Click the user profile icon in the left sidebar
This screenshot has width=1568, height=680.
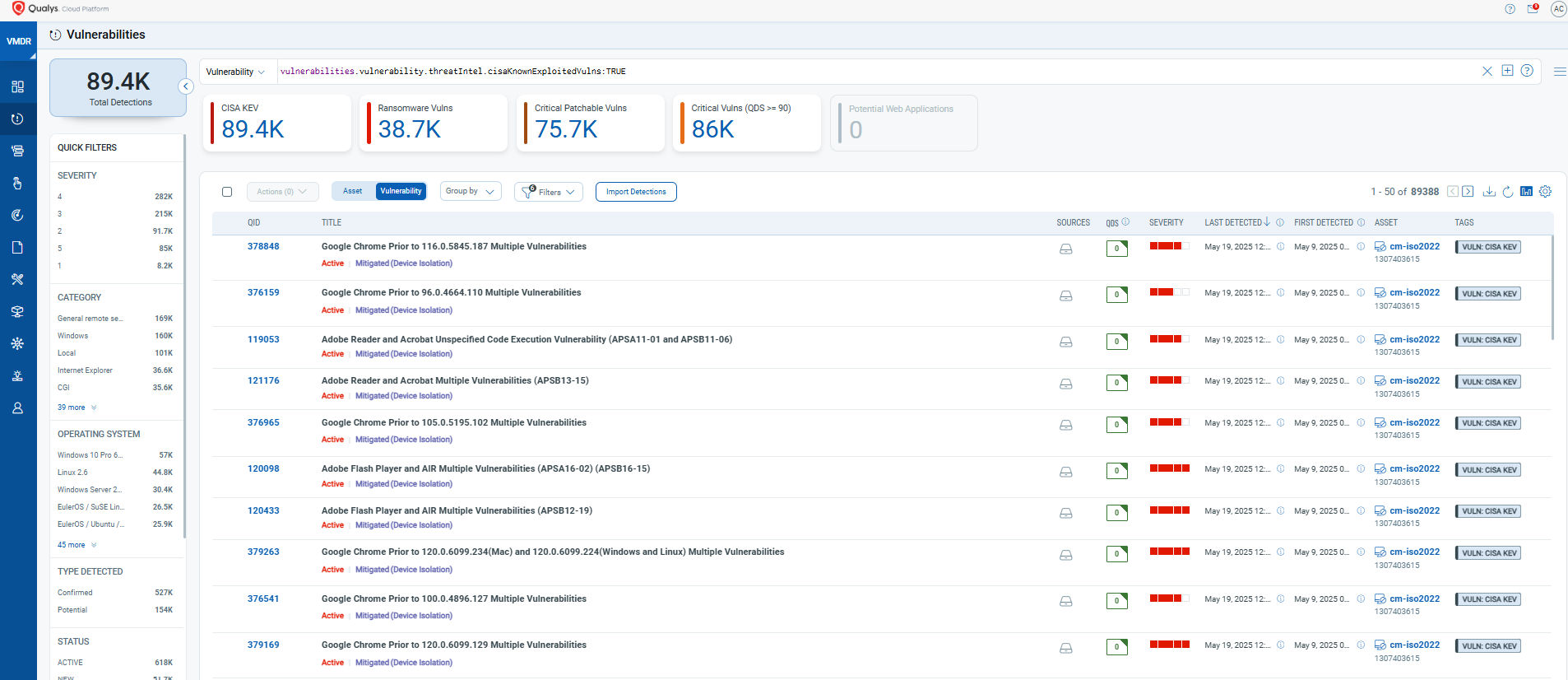(17, 408)
